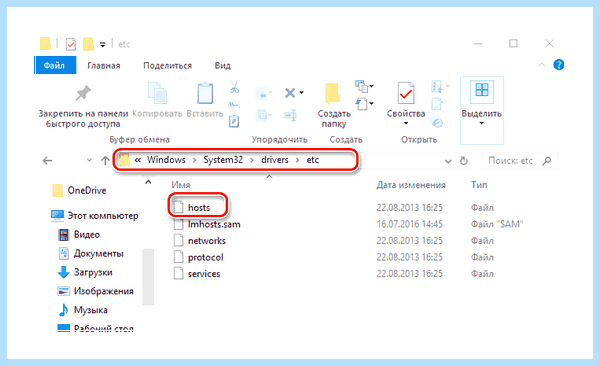Sort by the Имя column header

pyautogui.click(x=181, y=185)
